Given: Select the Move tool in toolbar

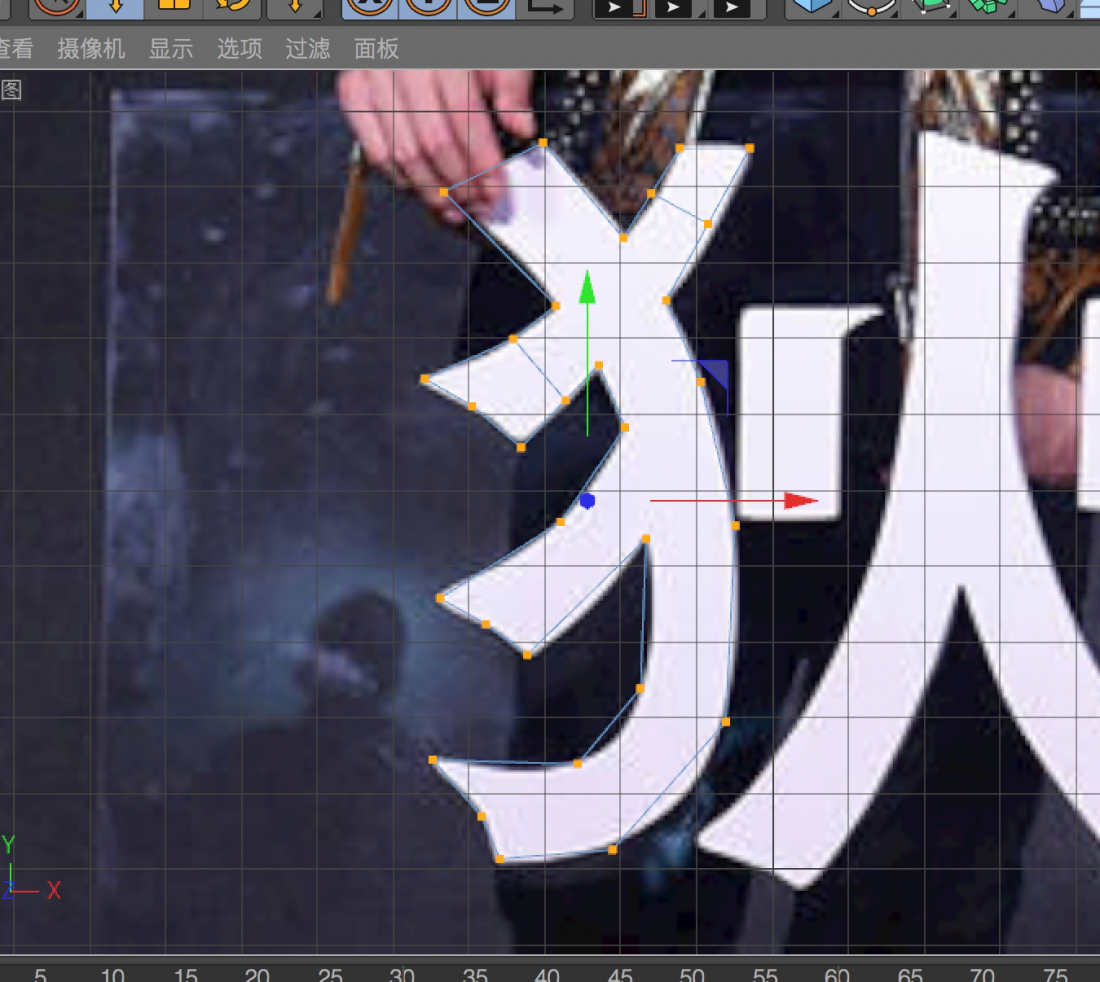Looking at the screenshot, I should click(114, 8).
